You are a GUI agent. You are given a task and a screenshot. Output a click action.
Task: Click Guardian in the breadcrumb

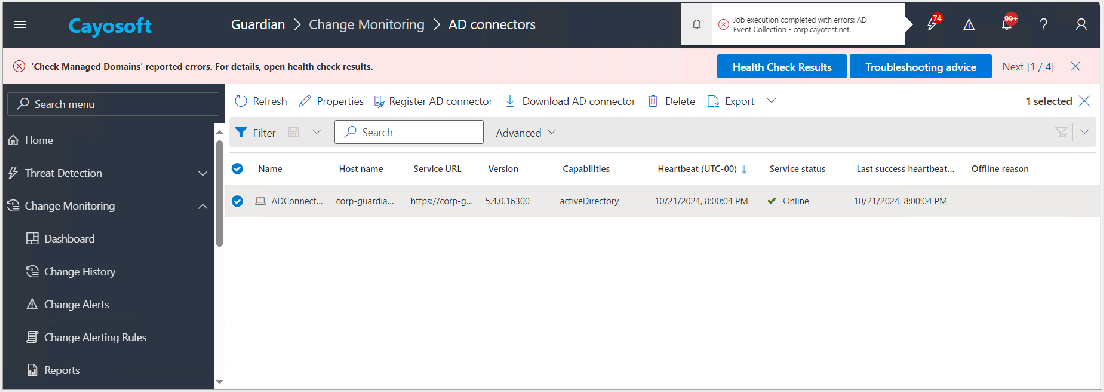click(x=258, y=25)
